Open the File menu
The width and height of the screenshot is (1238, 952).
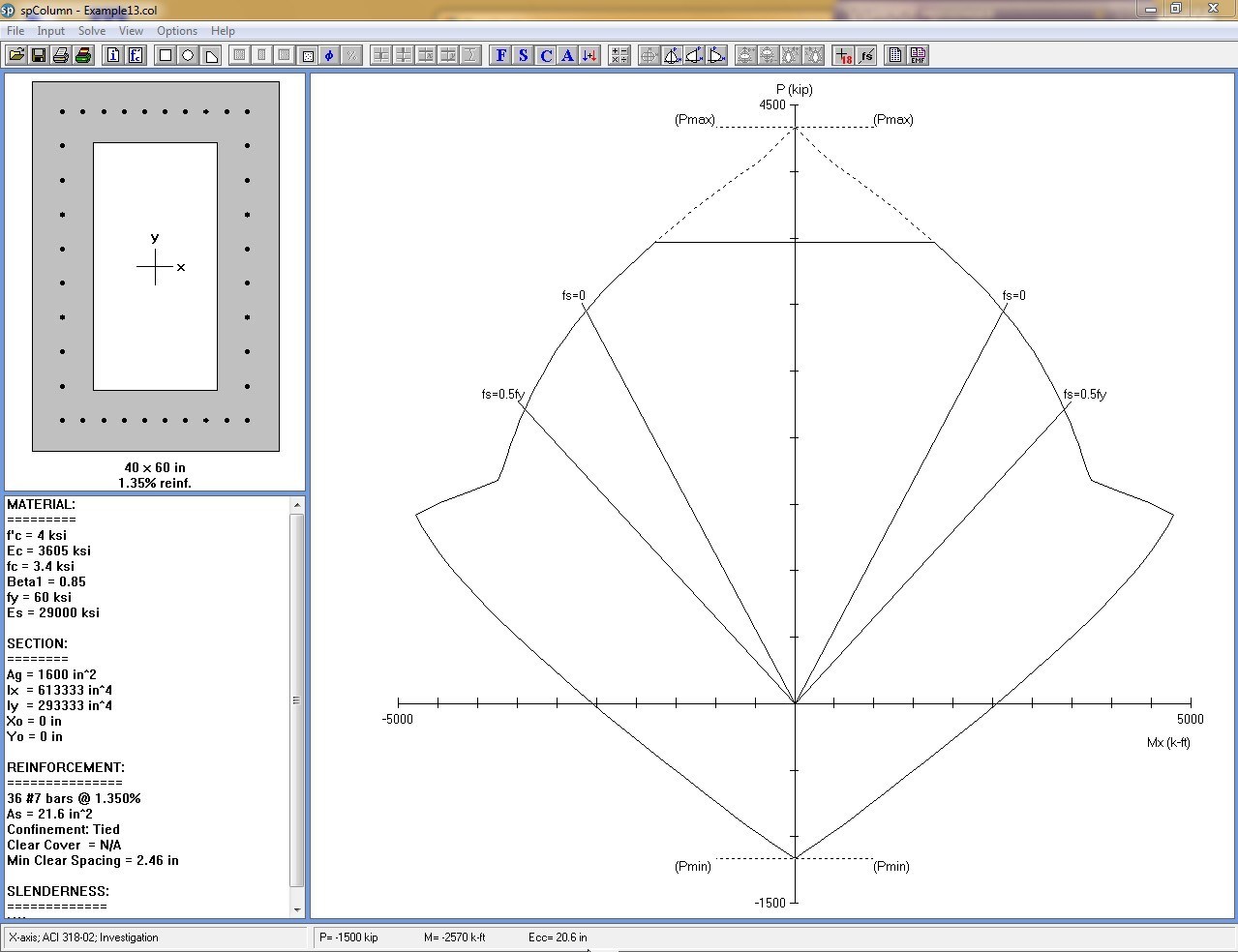tap(15, 31)
